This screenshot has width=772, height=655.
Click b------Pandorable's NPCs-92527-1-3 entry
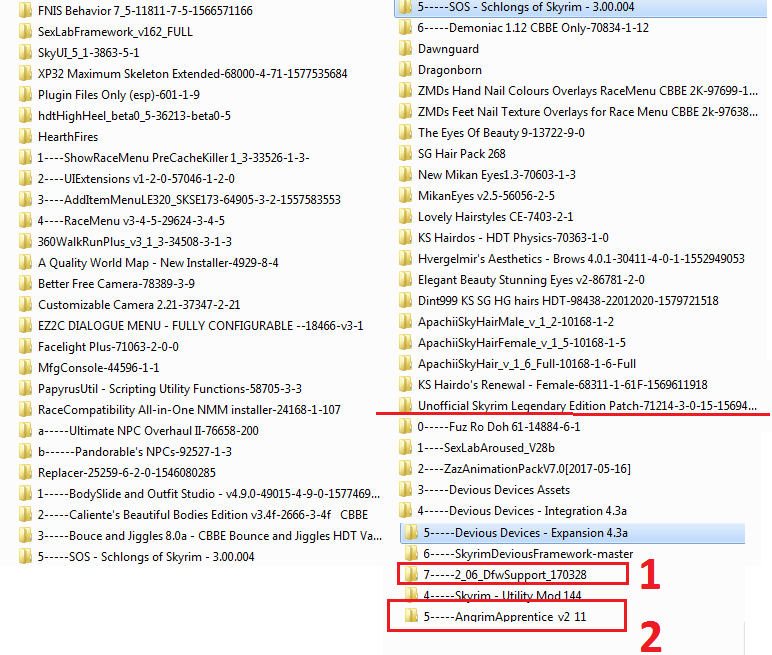pyautogui.click(x=135, y=452)
